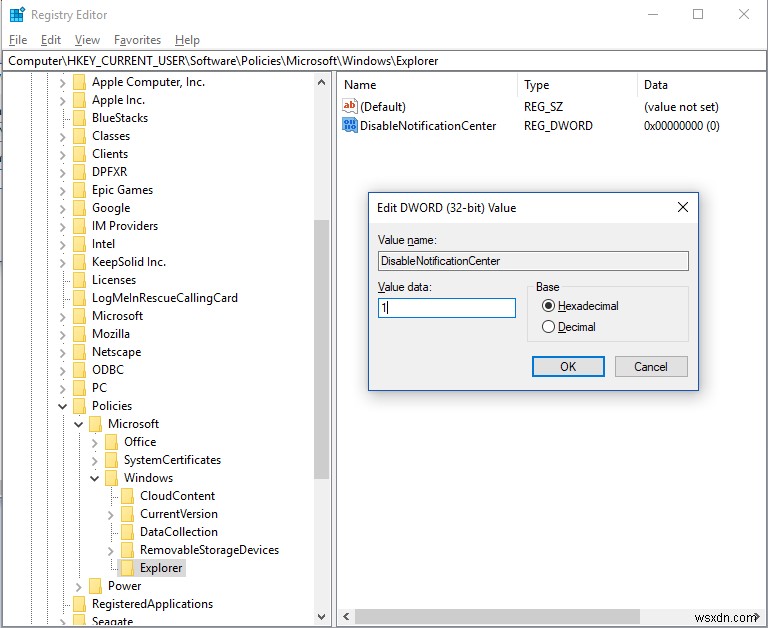This screenshot has width=768, height=628.
Task: Collapse the Windows tree node
Action: click(95, 478)
